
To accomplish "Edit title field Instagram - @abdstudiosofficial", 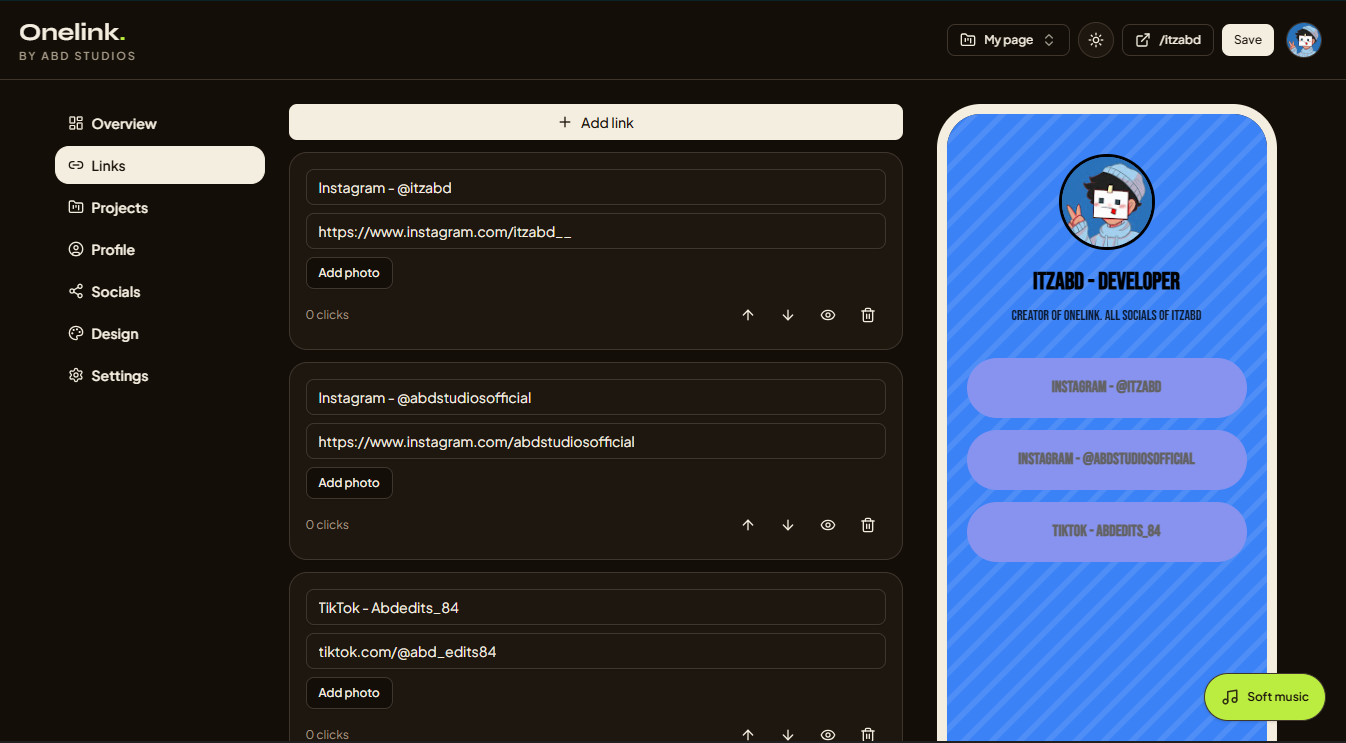I will (x=596, y=397).
